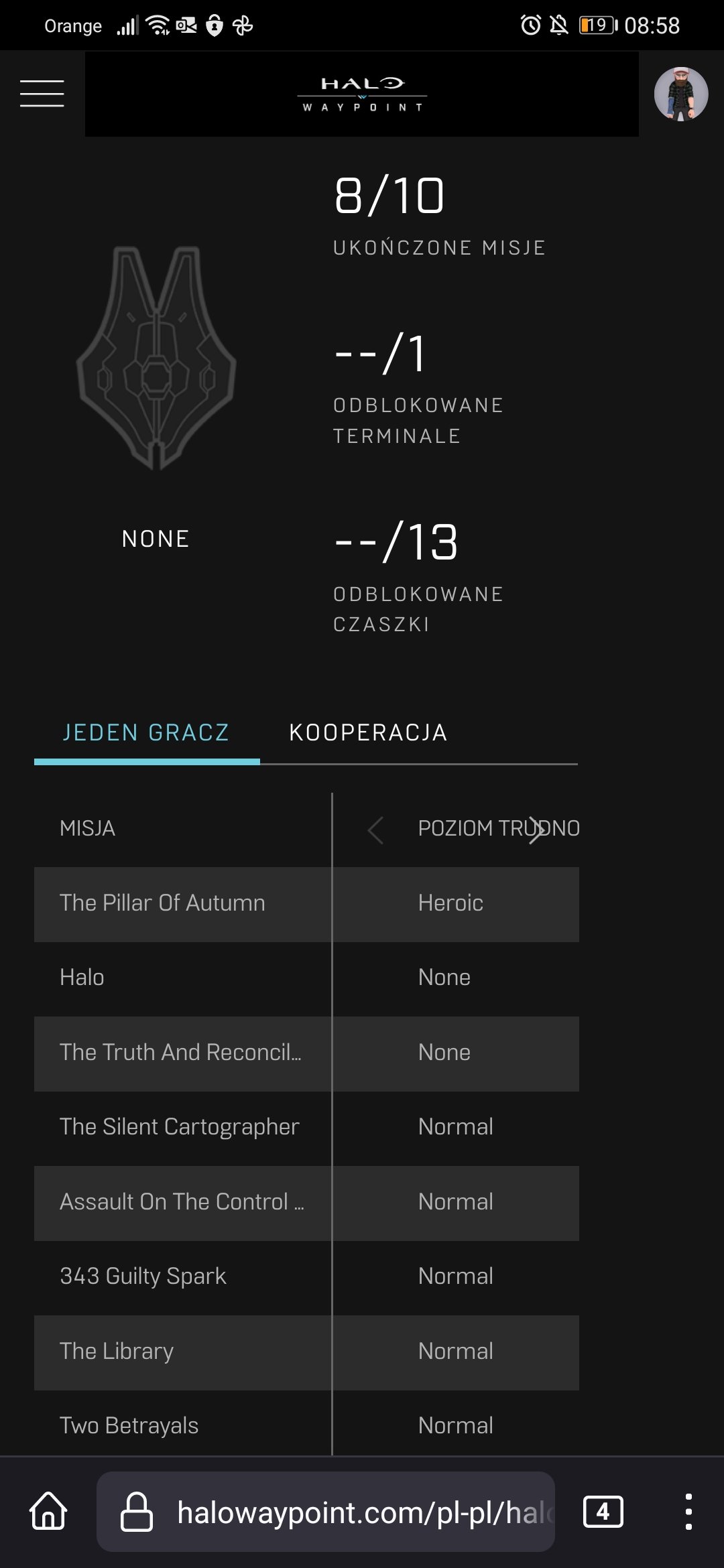
Task: Select The Pillar Of Autumn mission row
Action: tap(162, 903)
